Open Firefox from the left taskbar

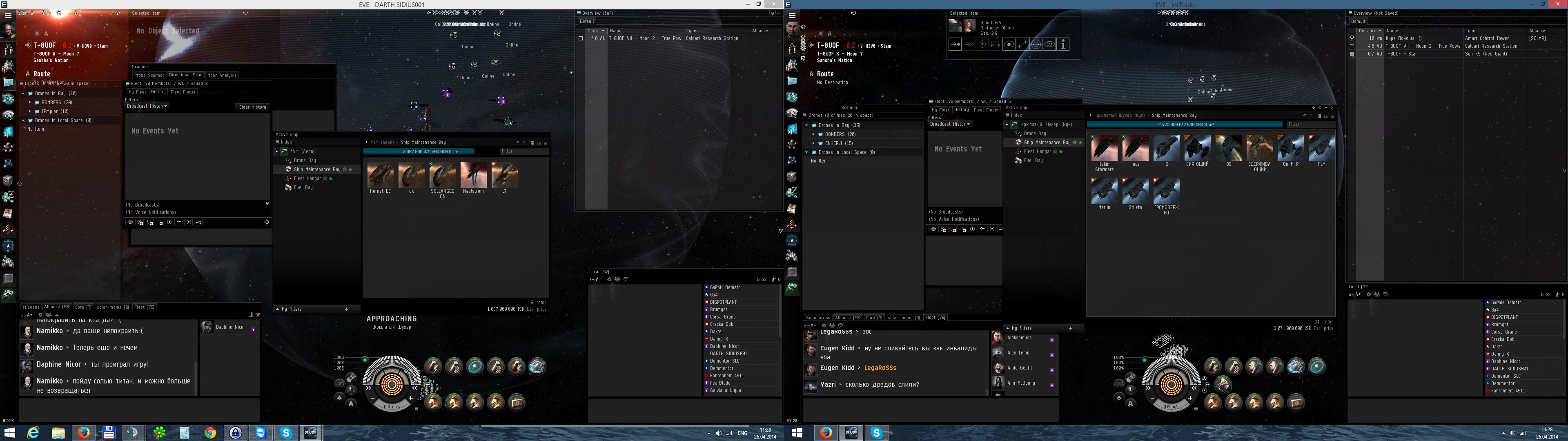pyautogui.click(x=83, y=433)
